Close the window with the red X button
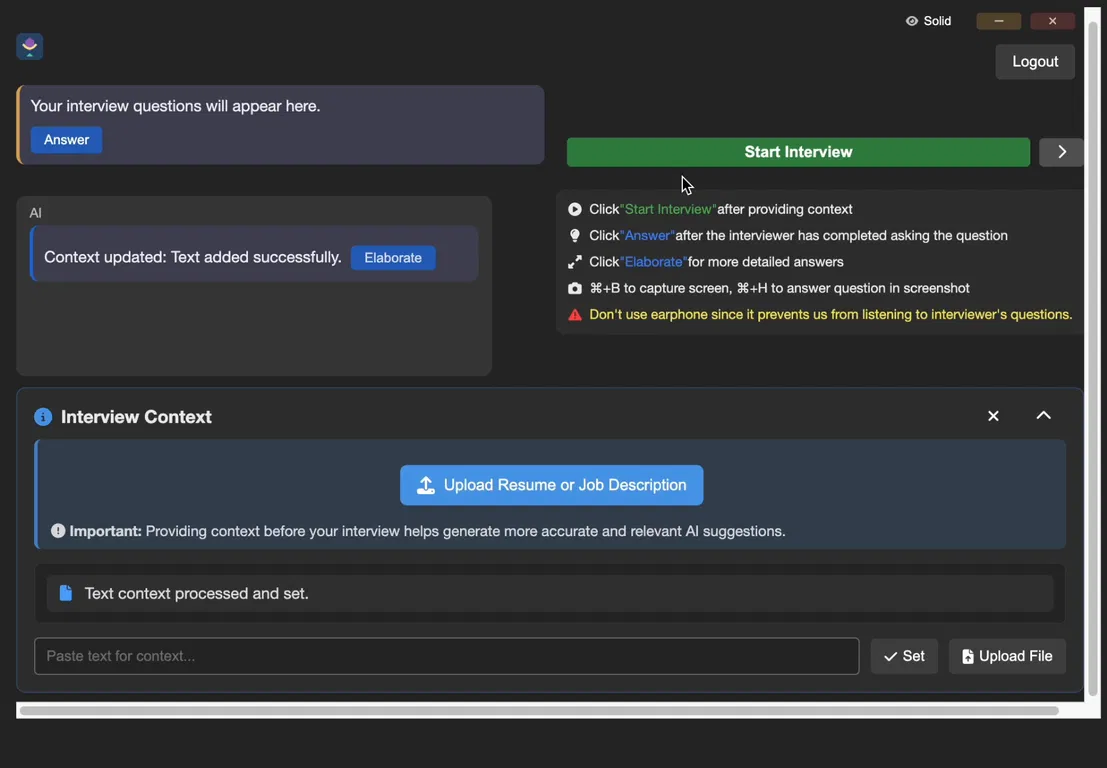 [x=1052, y=21]
